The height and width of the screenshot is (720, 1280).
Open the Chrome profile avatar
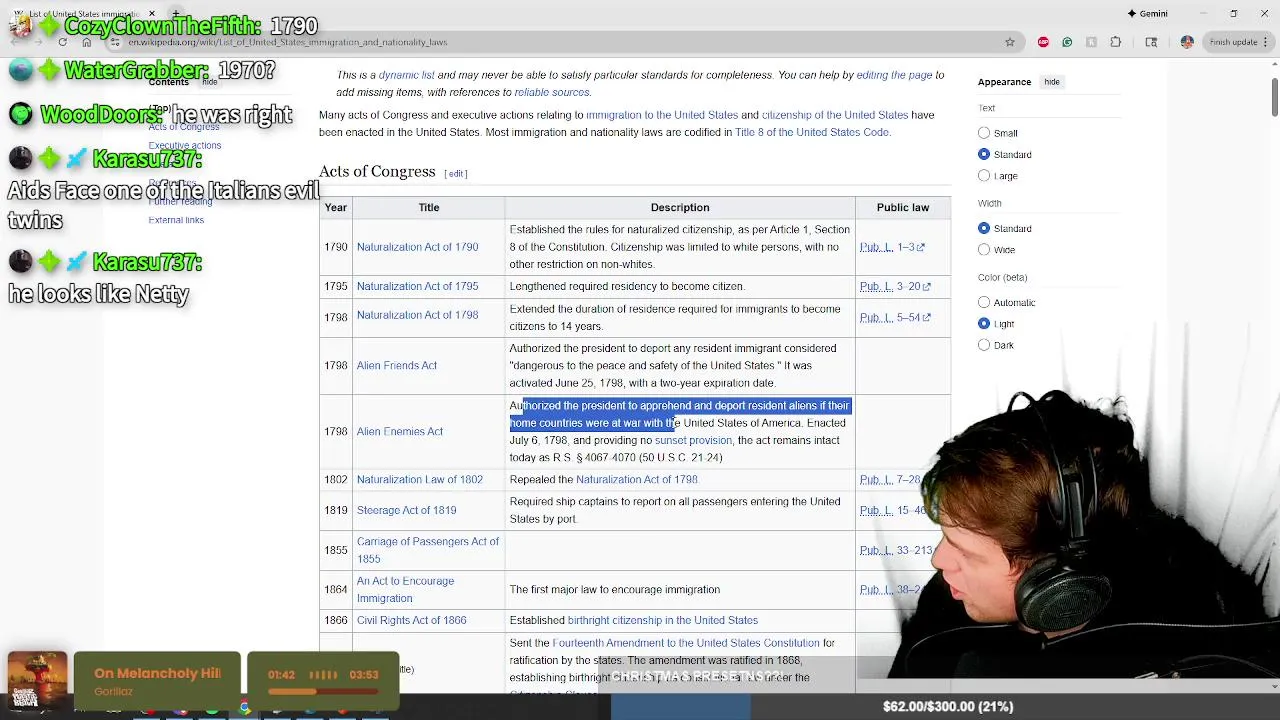1187,42
